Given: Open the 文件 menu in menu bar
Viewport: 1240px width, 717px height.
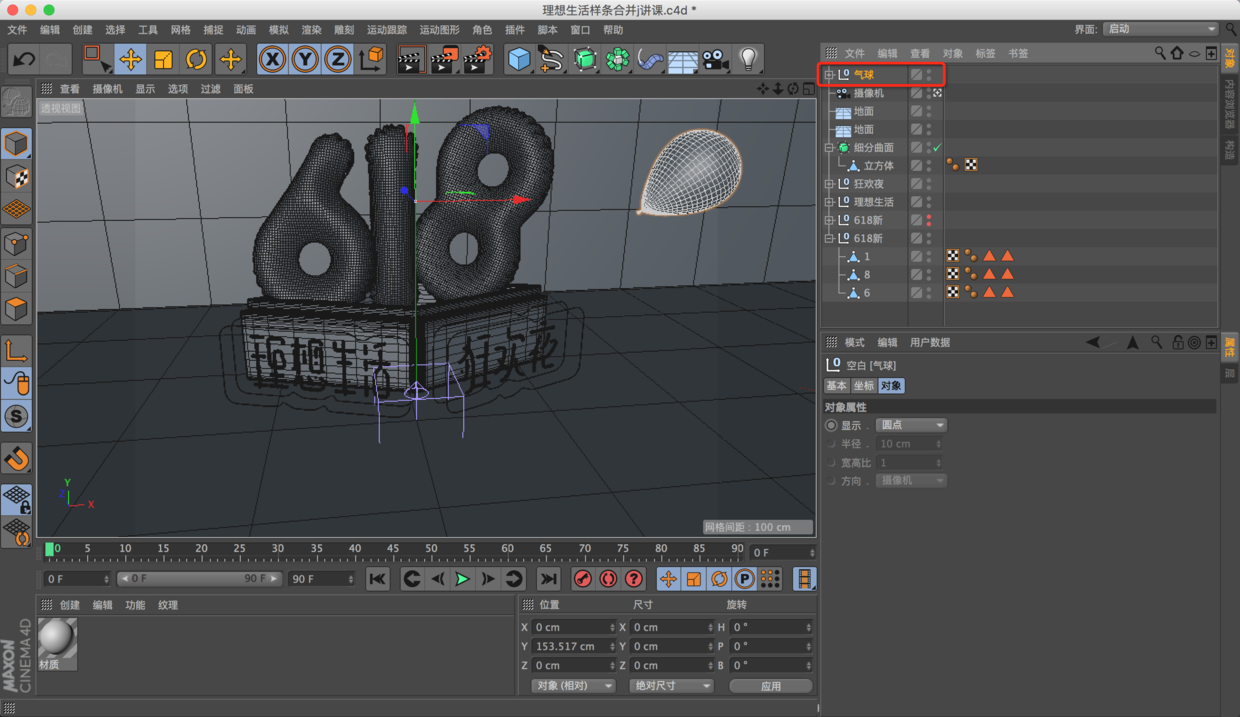Looking at the screenshot, I should pyautogui.click(x=17, y=30).
